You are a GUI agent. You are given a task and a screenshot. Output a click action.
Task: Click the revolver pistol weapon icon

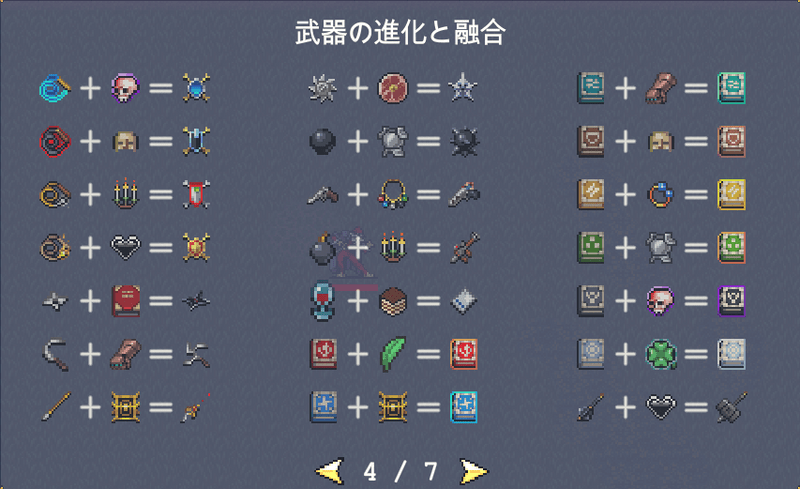tap(322, 195)
